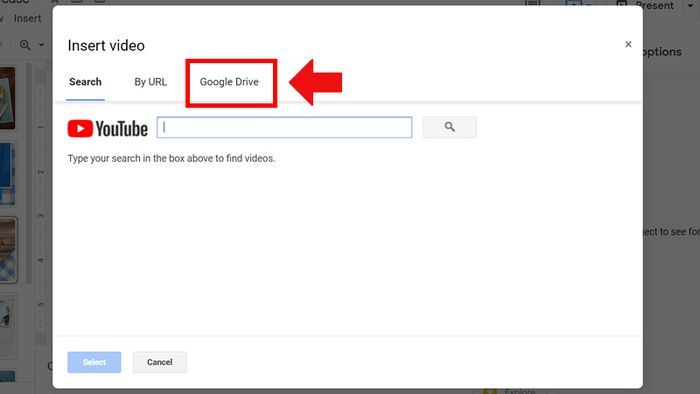Open the Present dropdown arrow
The width and height of the screenshot is (700, 394).
point(690,6)
